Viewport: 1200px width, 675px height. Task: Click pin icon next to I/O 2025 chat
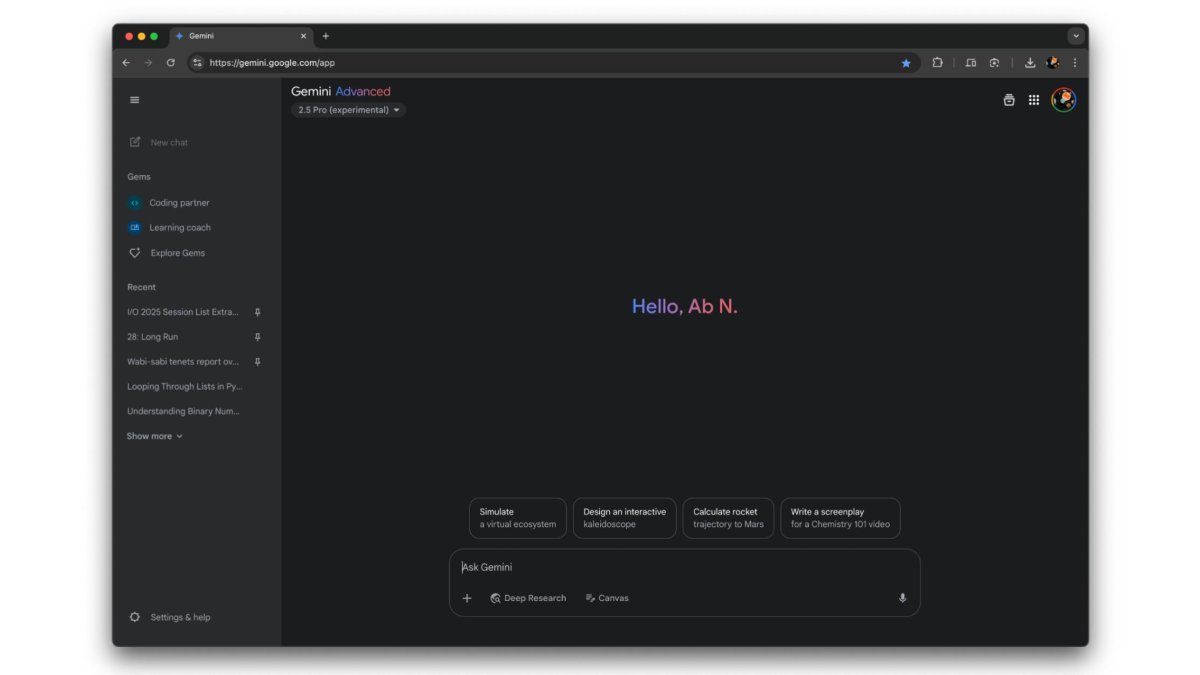tap(257, 312)
